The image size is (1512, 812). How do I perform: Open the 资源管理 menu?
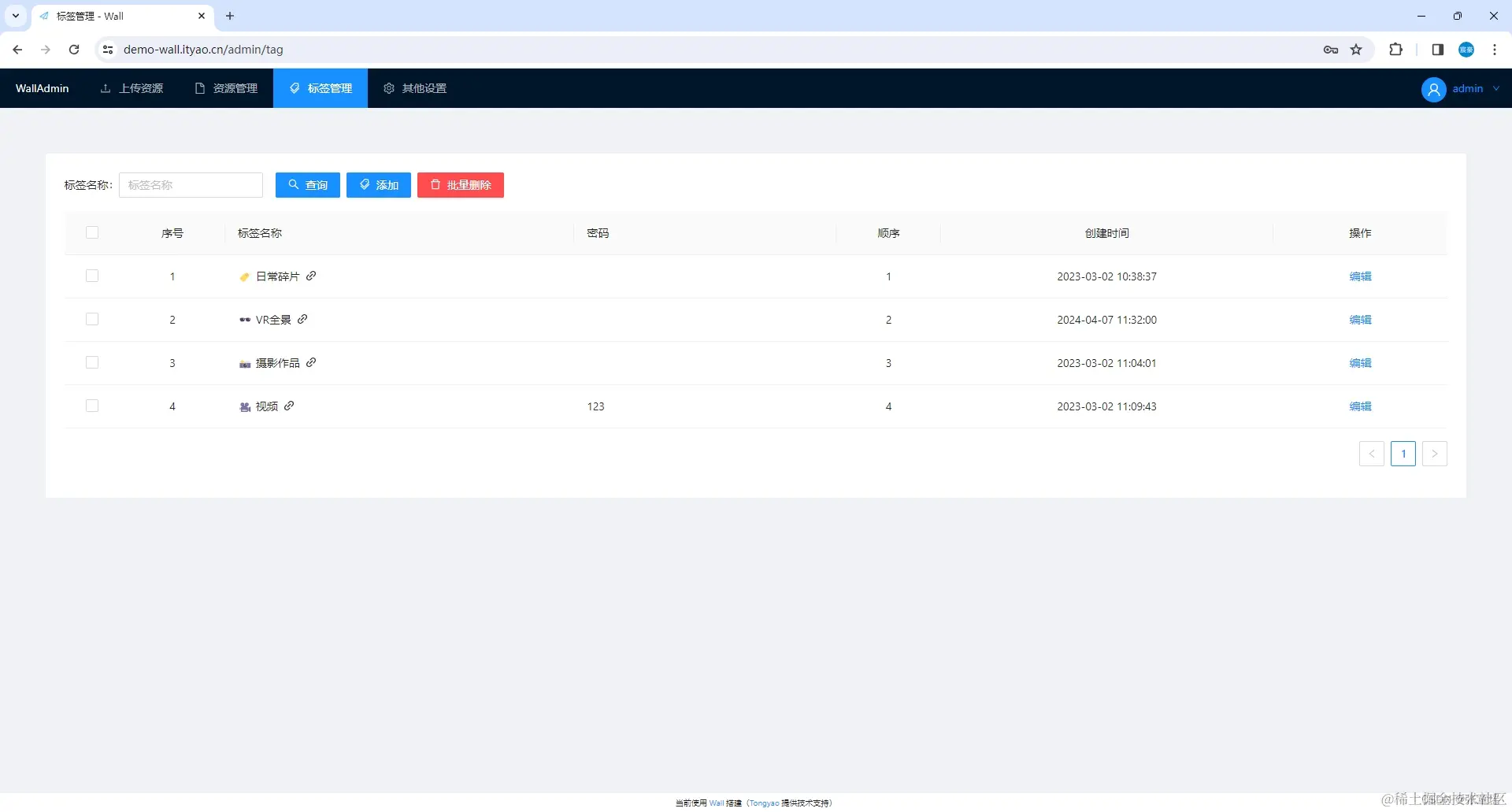[226, 88]
